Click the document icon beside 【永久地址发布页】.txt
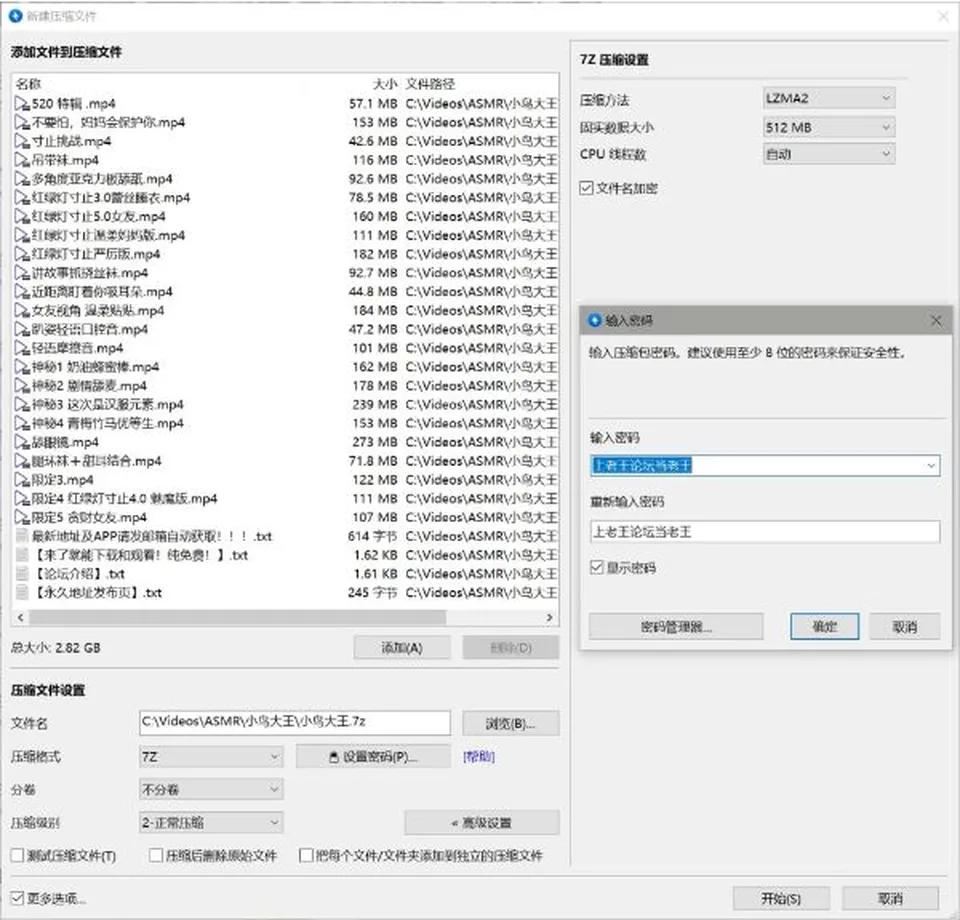 [x=22, y=593]
